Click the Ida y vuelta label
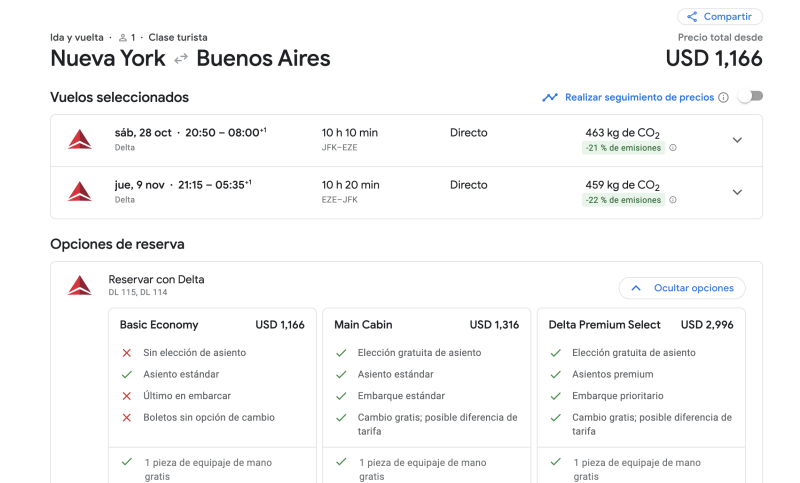 (77, 38)
